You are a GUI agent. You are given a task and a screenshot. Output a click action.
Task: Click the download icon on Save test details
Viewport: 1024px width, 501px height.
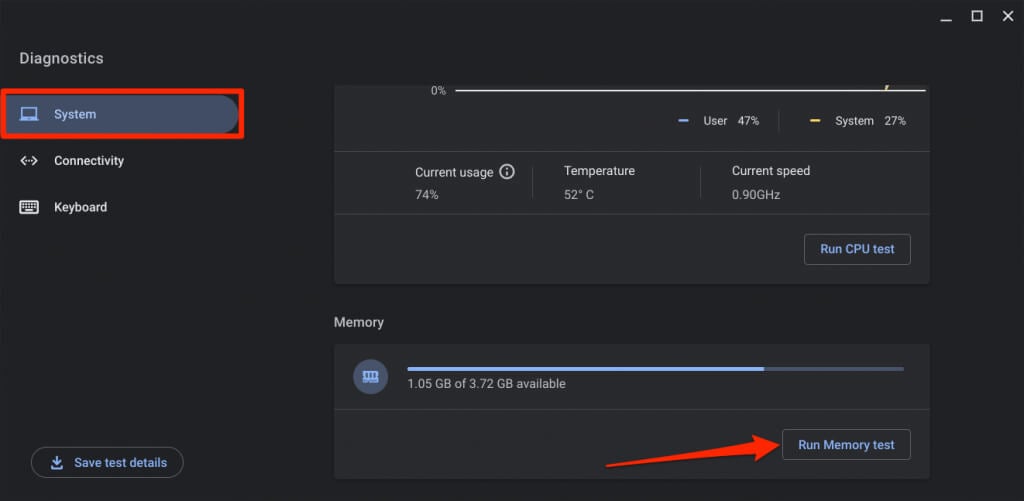55,463
